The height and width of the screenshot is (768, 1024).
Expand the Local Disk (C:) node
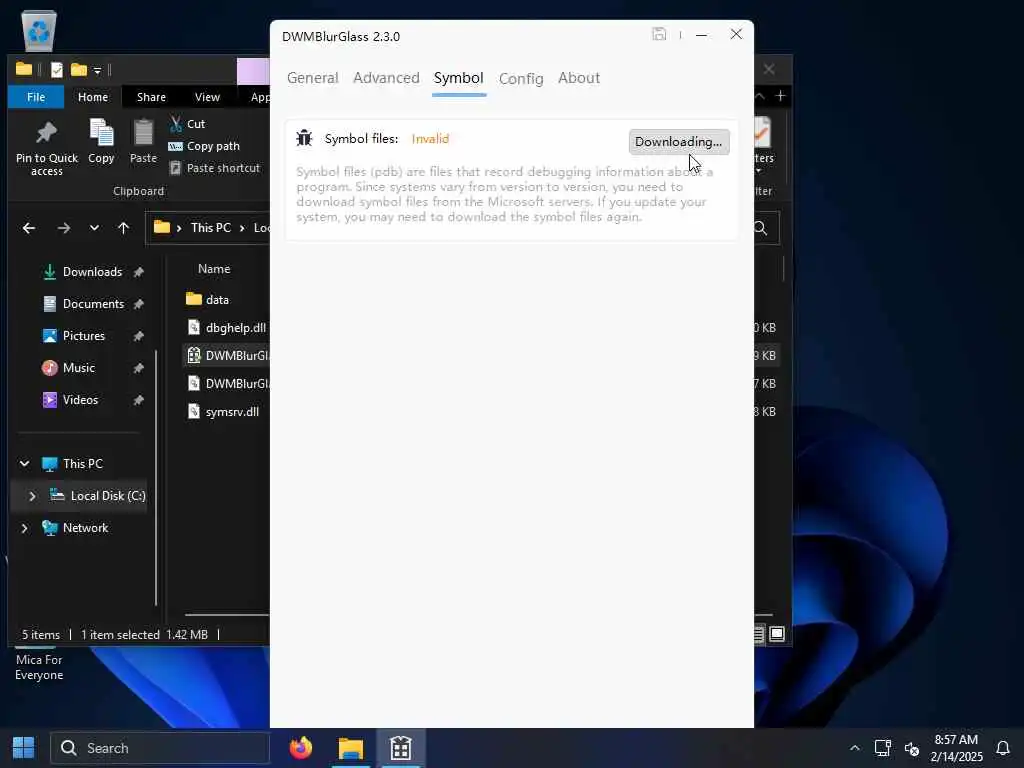click(x=32, y=496)
